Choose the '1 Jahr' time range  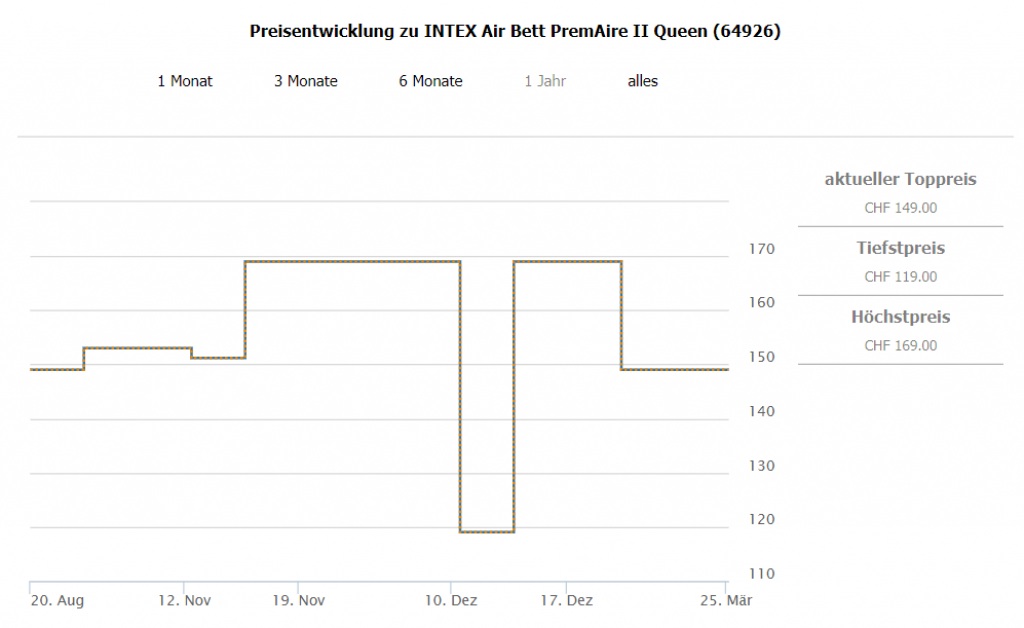click(545, 81)
